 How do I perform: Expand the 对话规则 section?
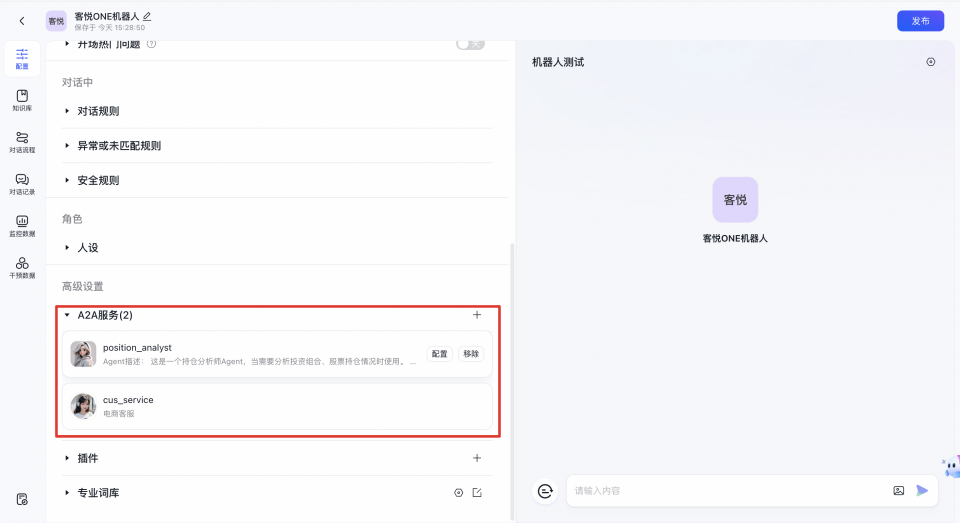click(67, 111)
